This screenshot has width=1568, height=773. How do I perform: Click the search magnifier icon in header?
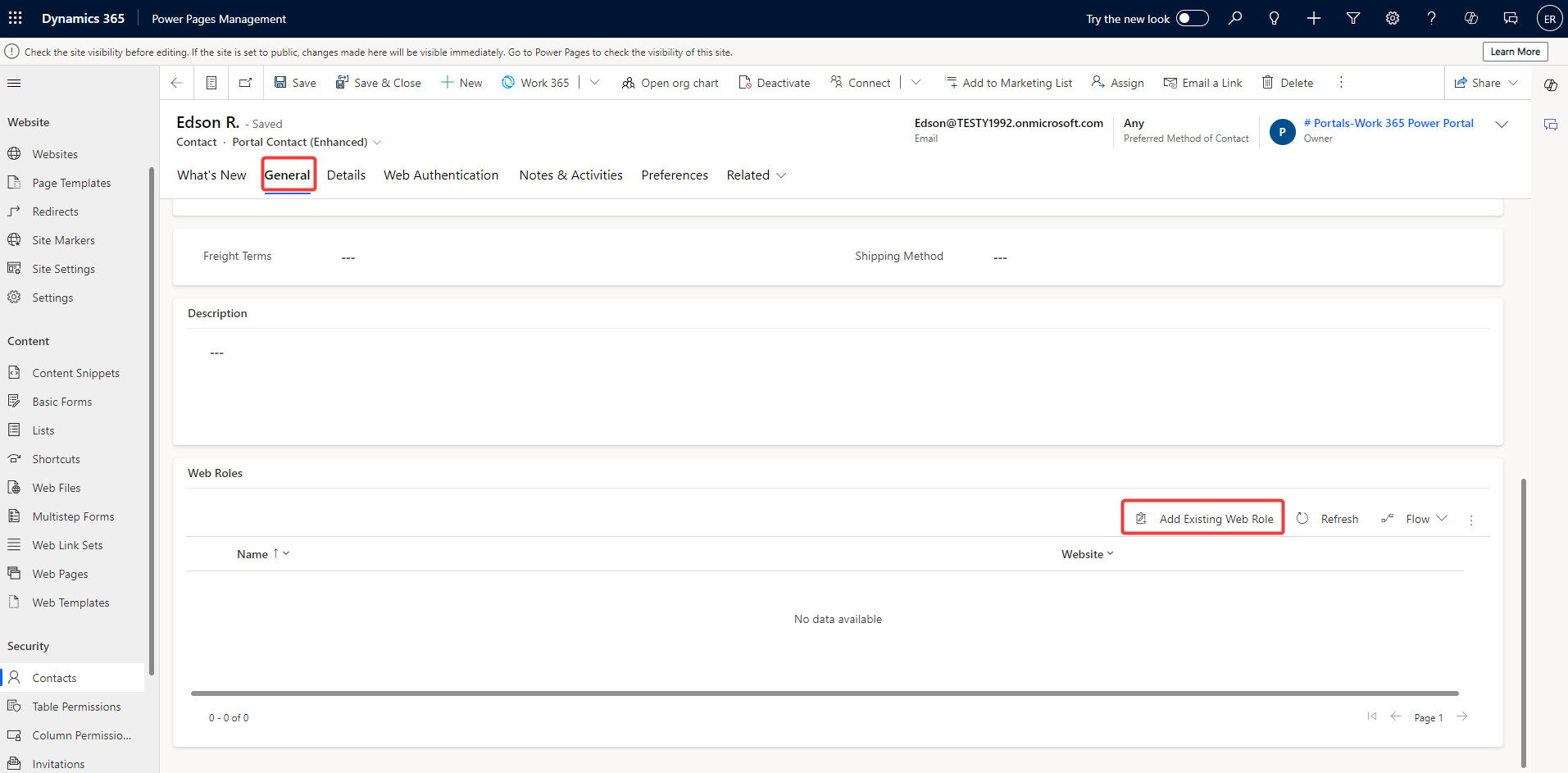coord(1235,18)
